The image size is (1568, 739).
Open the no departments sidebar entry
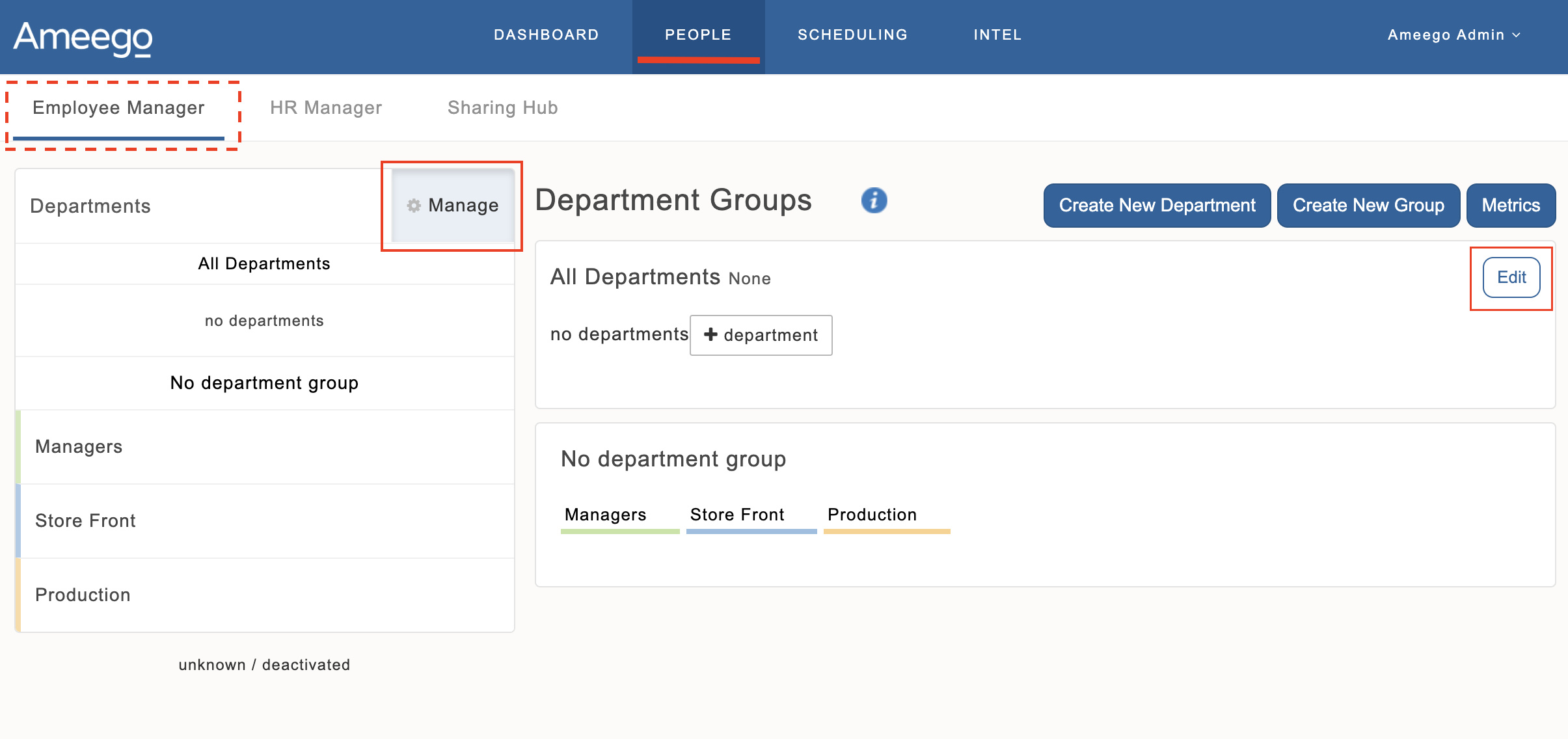click(x=264, y=320)
